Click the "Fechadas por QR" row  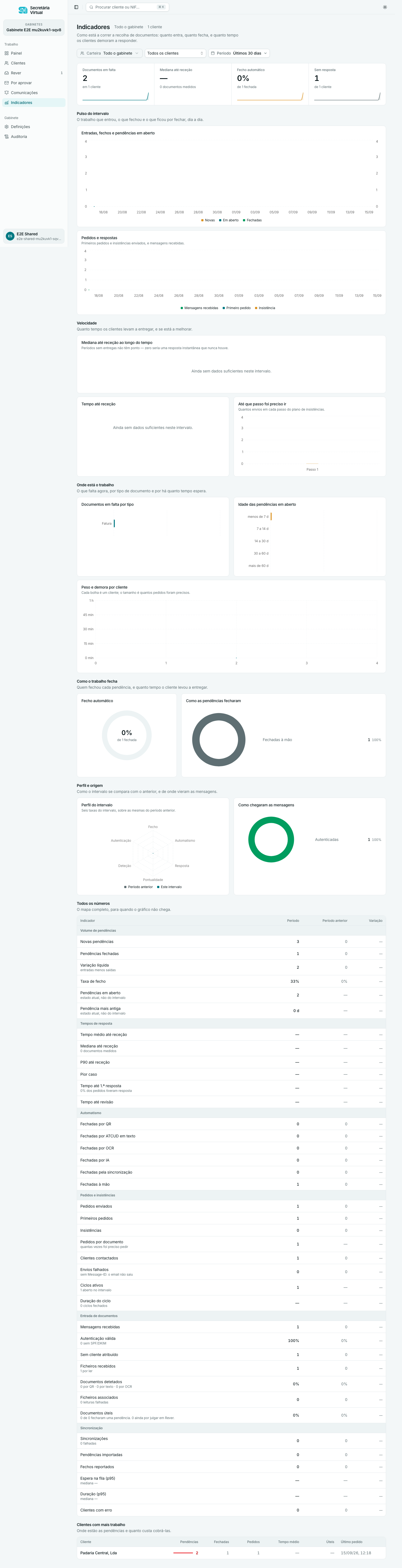(231, 1124)
